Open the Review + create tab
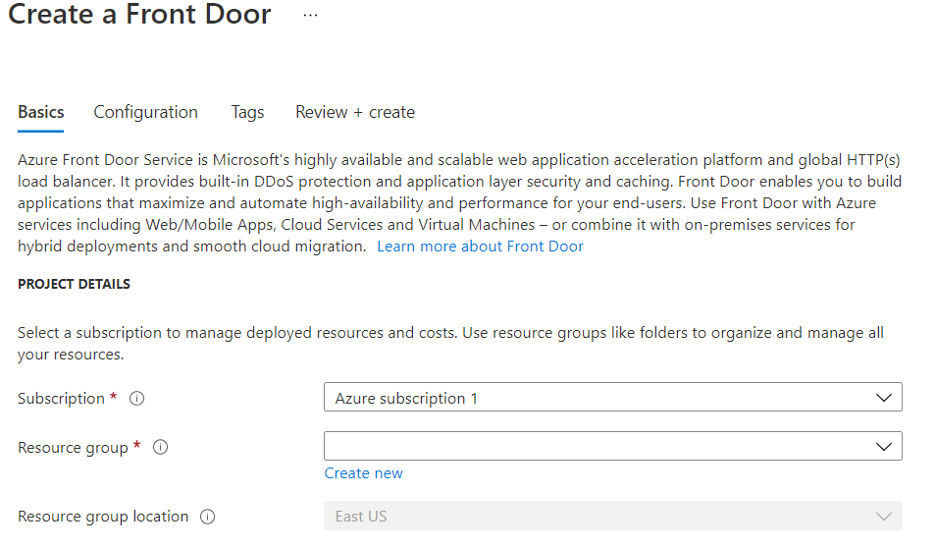This screenshot has width=936, height=550. (x=355, y=112)
